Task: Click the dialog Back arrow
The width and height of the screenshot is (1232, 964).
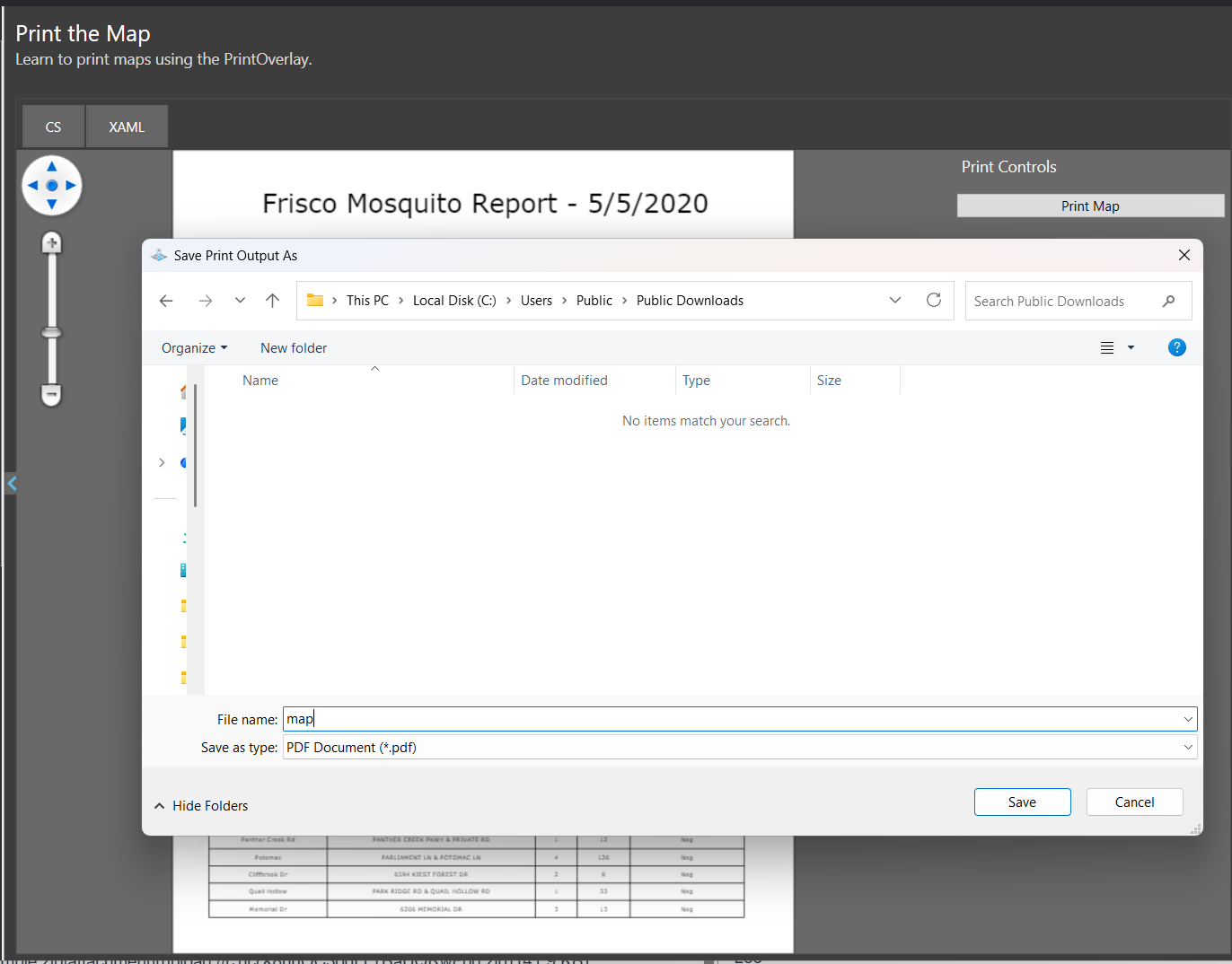Action: [166, 301]
